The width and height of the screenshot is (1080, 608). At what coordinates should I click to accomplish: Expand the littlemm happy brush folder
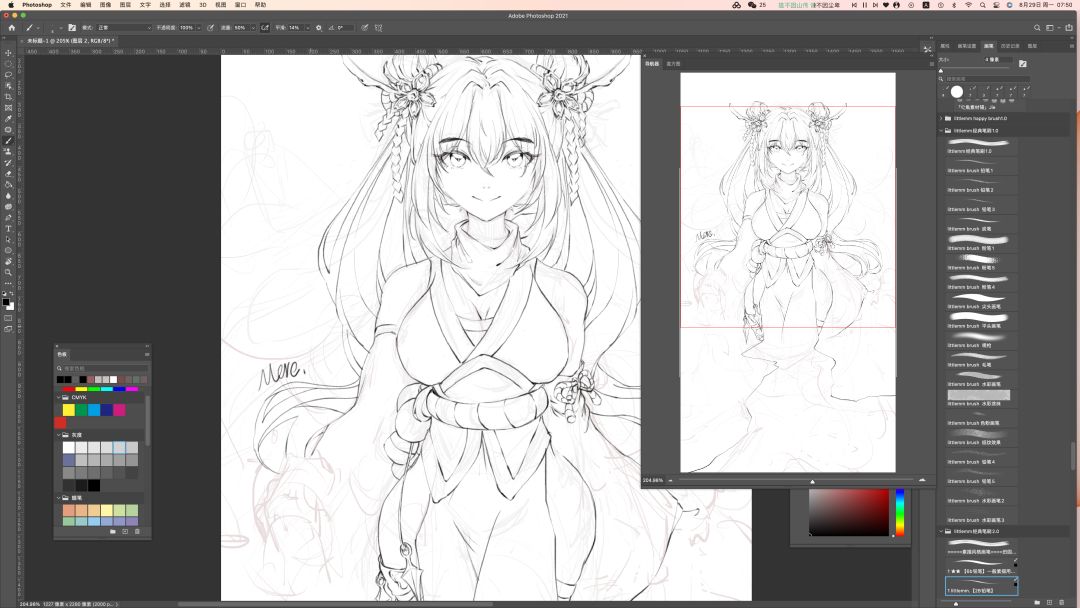coord(942,118)
